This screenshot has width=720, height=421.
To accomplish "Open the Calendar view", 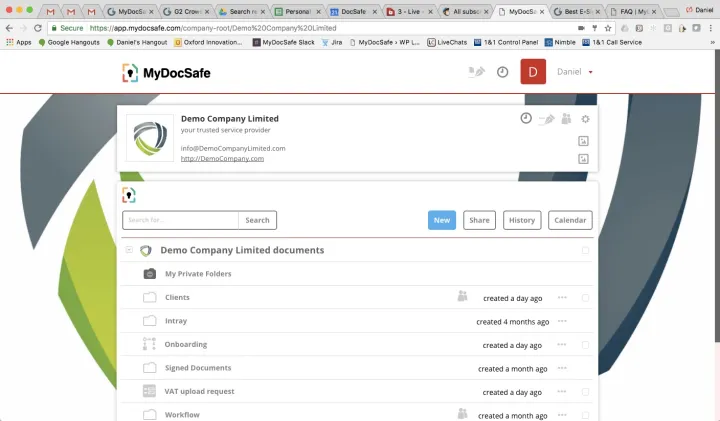I will click(x=570, y=220).
